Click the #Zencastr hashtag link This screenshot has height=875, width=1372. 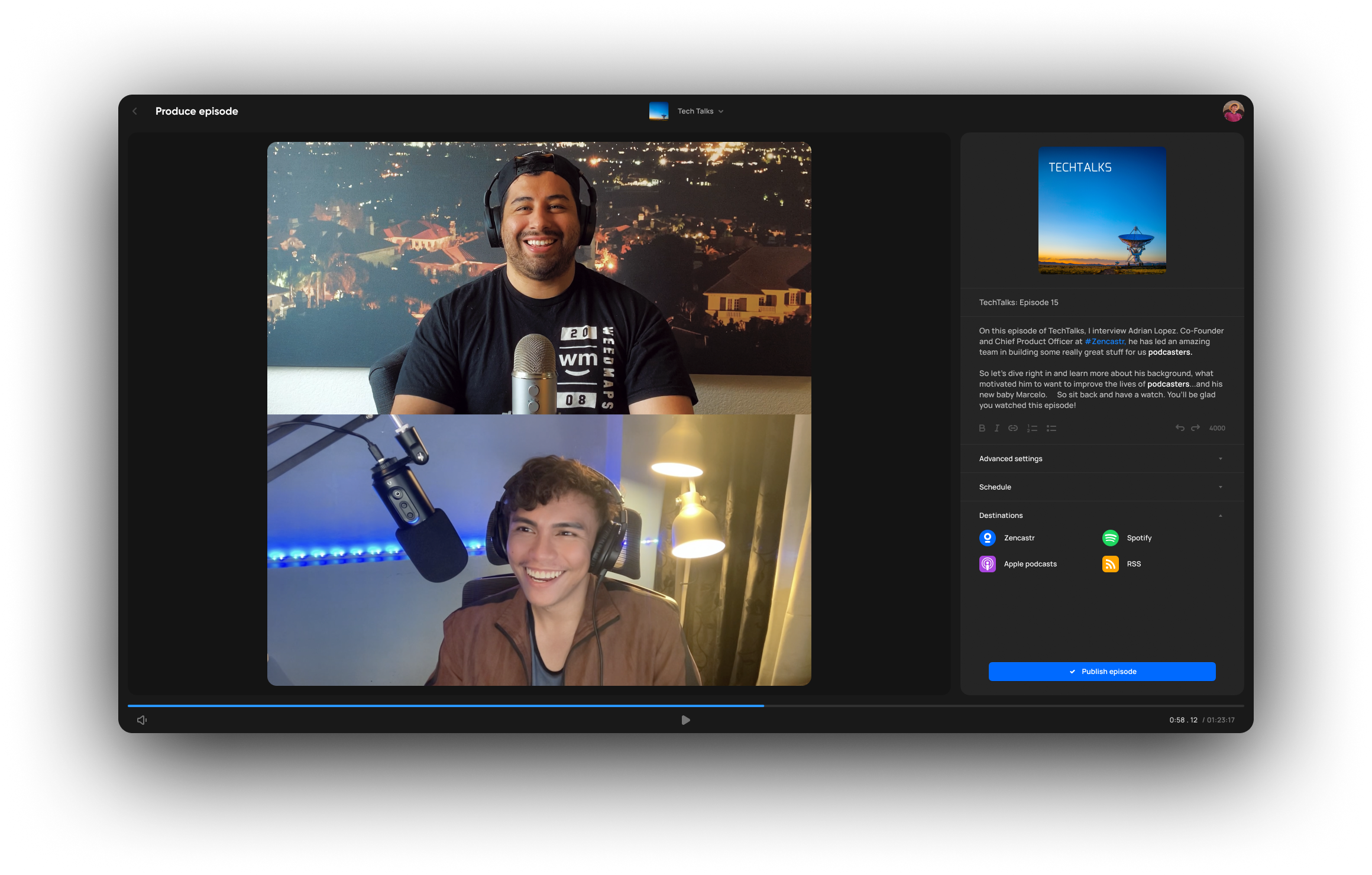(1105, 342)
